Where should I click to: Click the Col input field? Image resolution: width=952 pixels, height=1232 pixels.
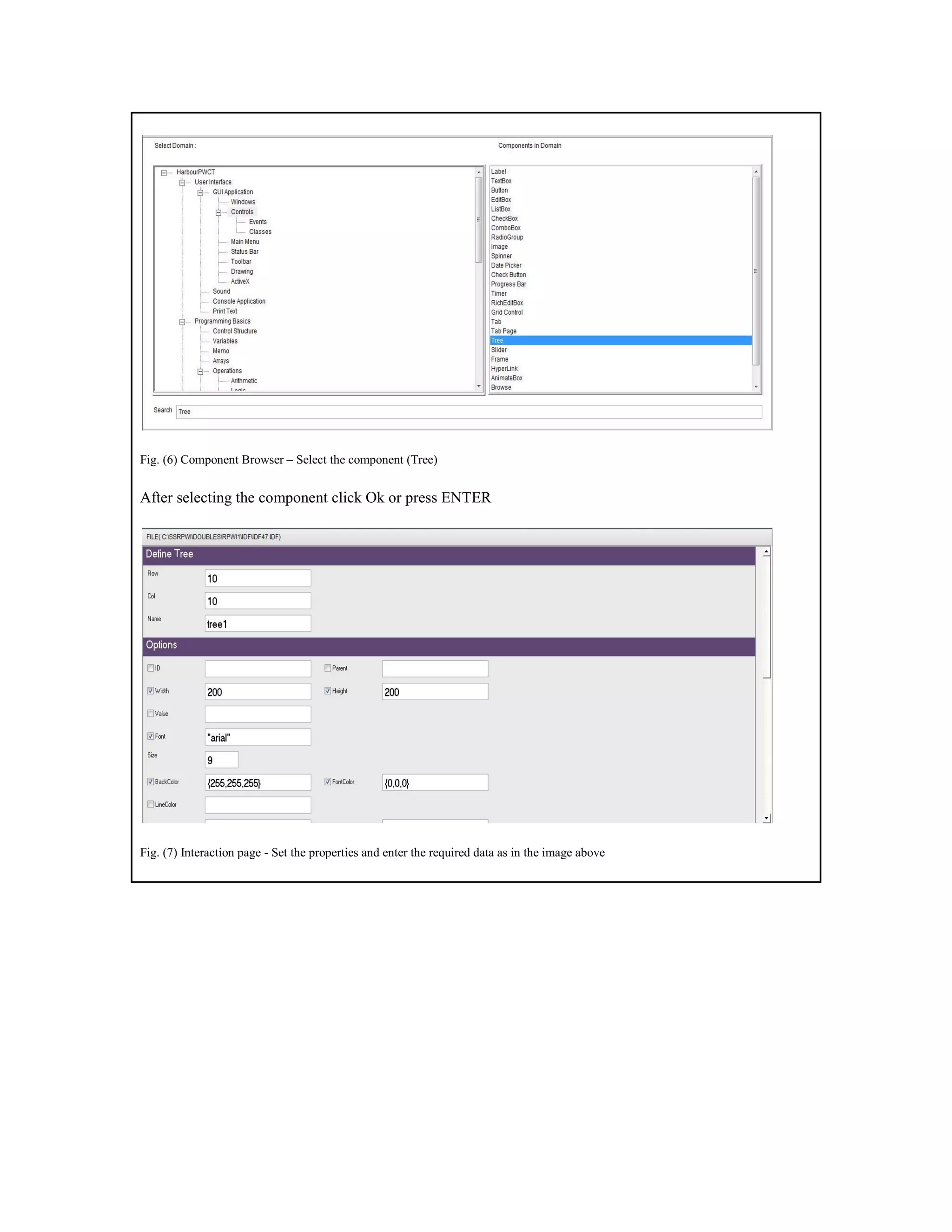[x=258, y=601]
